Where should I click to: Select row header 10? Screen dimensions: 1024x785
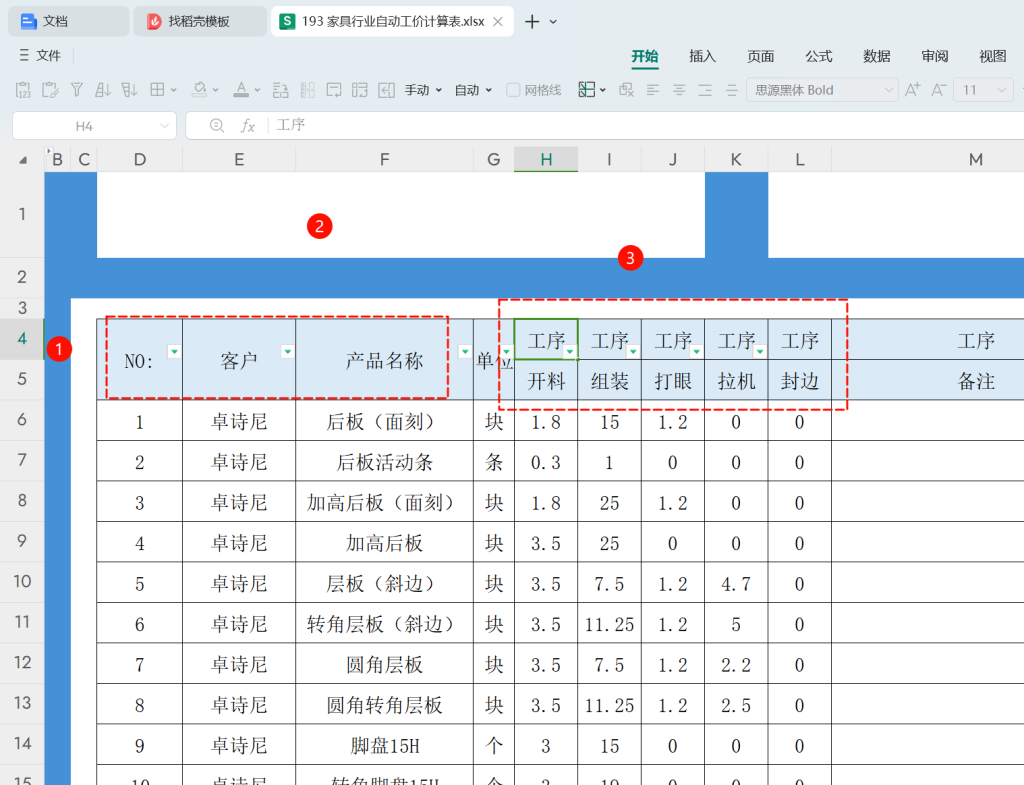(x=22, y=581)
